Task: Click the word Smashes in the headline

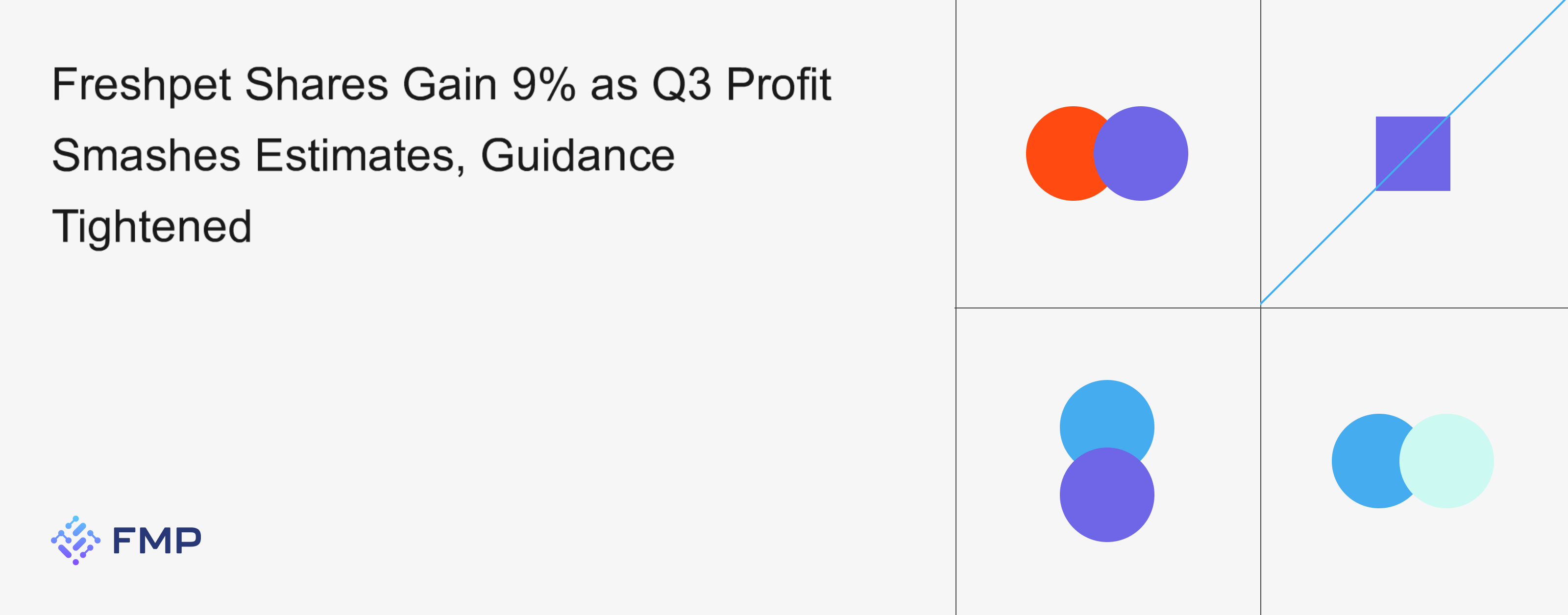Action: (146, 156)
